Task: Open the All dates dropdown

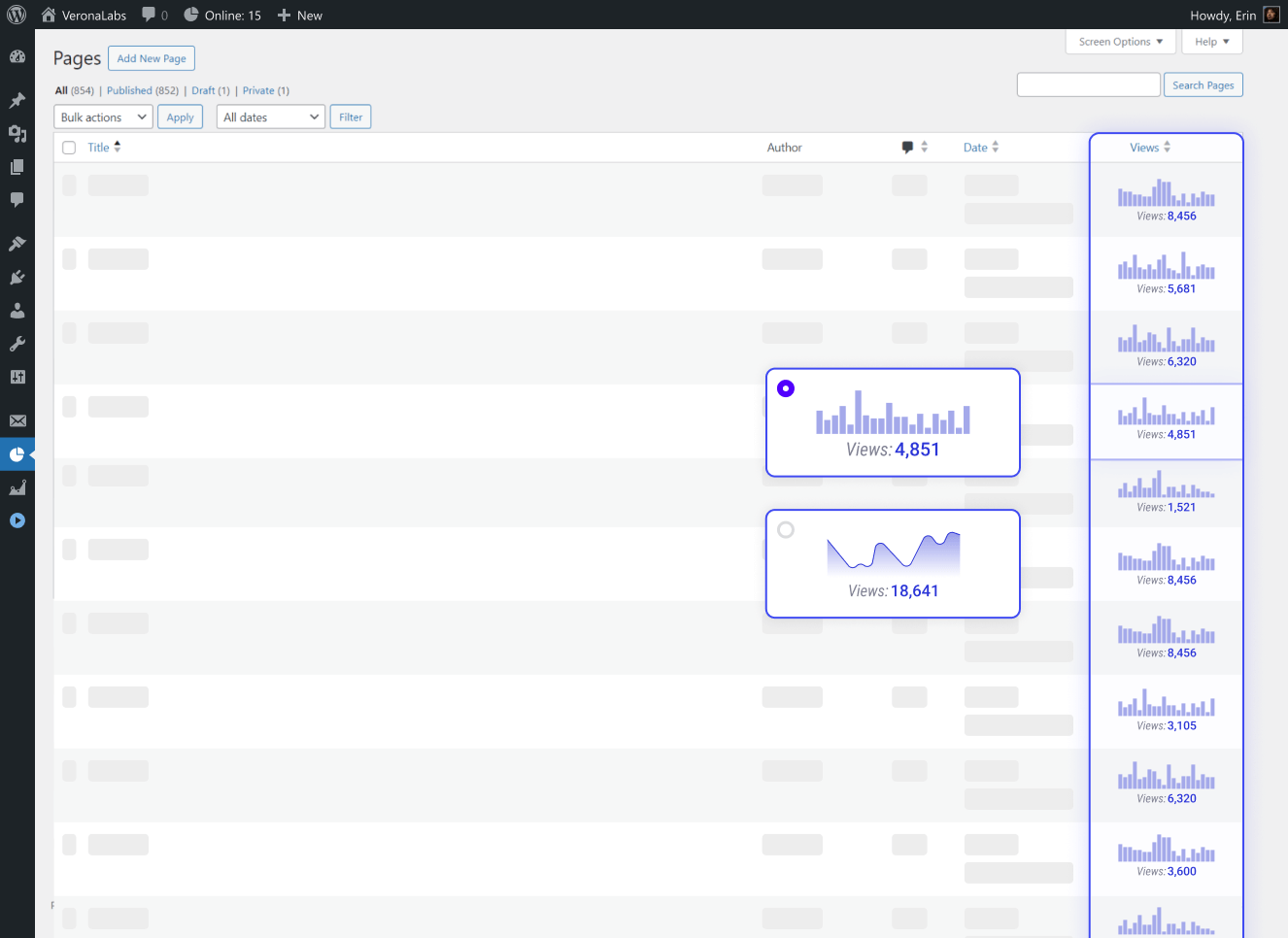Action: (271, 117)
